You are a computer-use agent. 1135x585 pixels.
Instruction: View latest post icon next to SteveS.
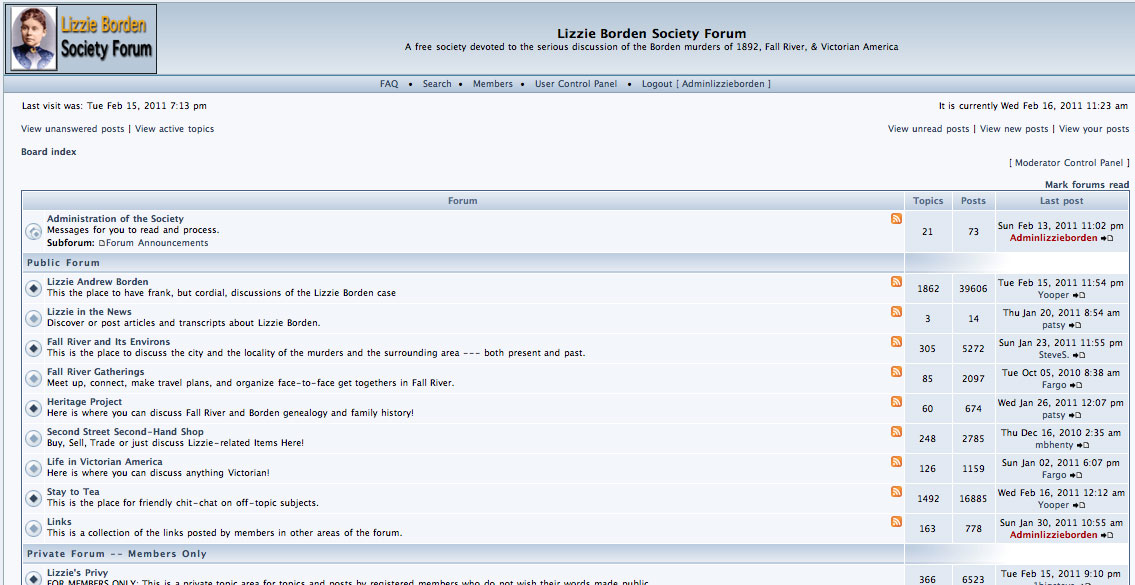pyautogui.click(x=1079, y=355)
